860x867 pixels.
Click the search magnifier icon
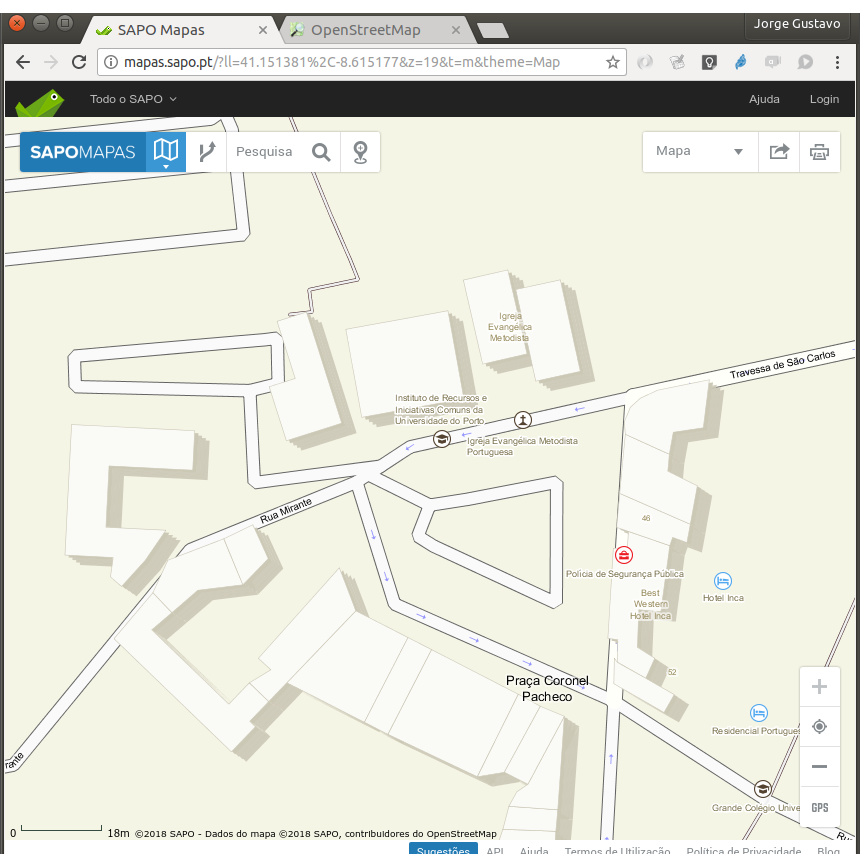pyautogui.click(x=321, y=152)
